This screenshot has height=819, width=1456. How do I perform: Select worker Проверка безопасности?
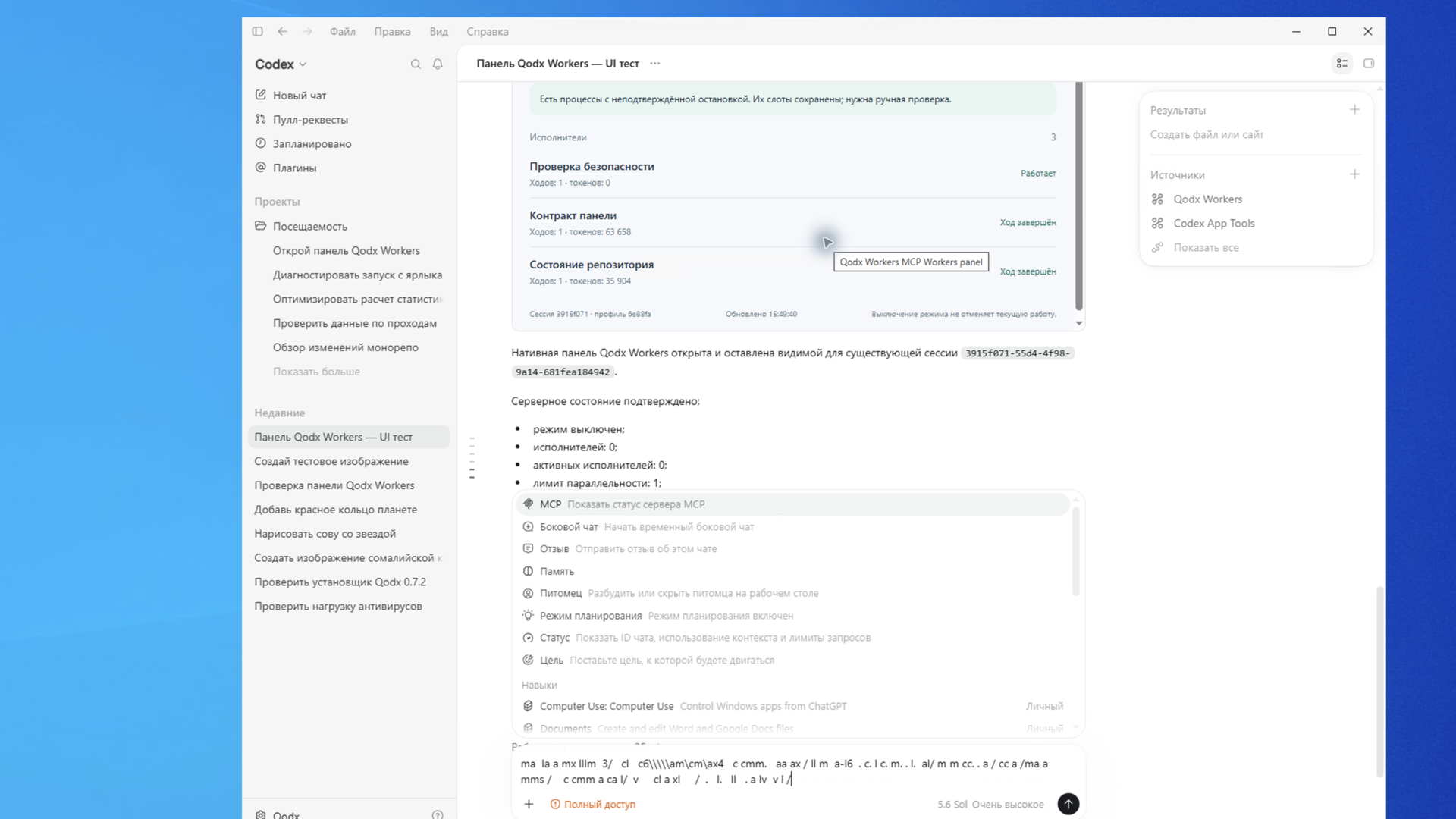tap(792, 174)
